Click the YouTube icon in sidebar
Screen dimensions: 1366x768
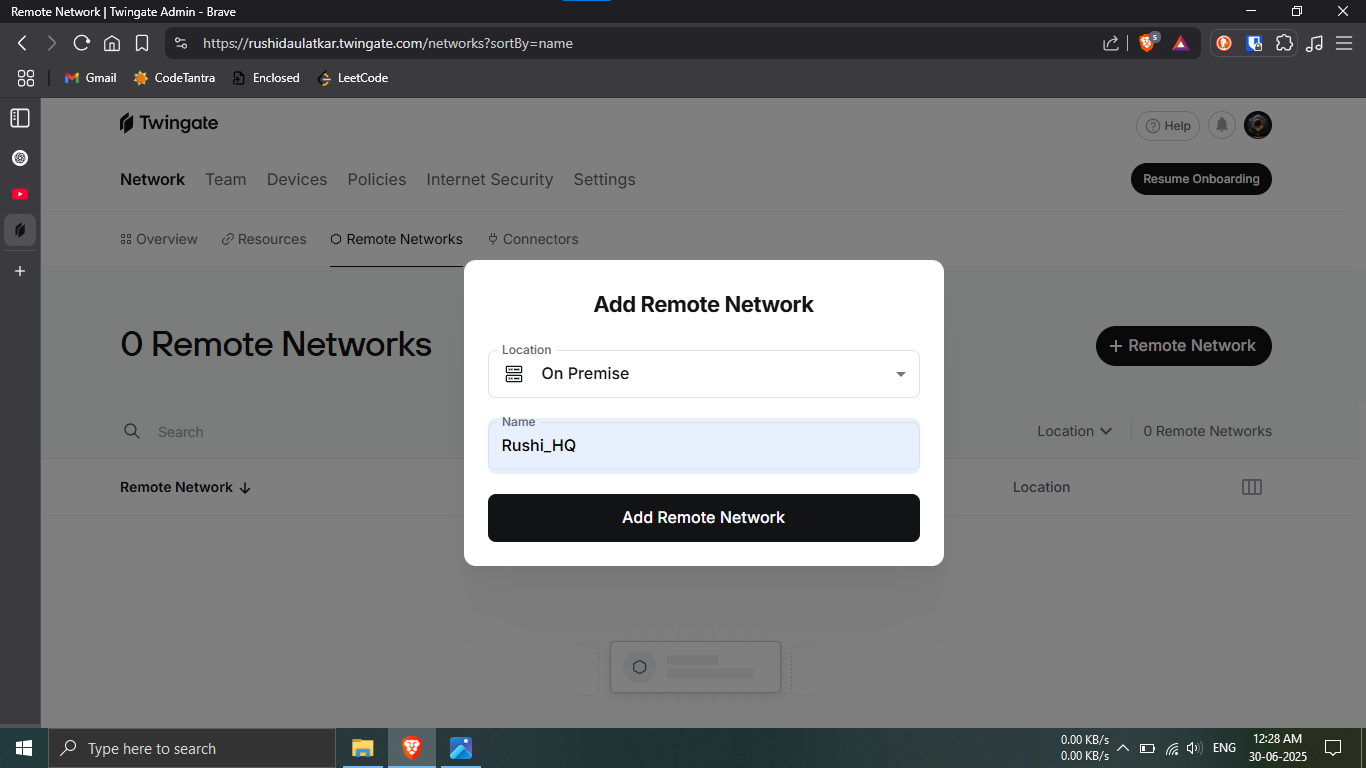20,194
